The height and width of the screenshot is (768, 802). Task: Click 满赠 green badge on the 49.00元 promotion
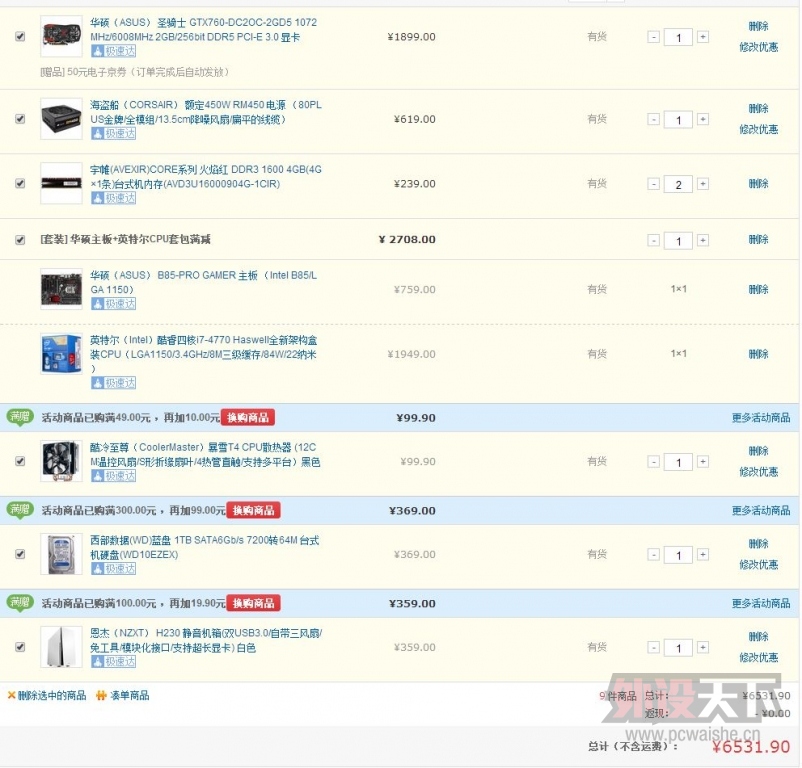[x=20, y=417]
